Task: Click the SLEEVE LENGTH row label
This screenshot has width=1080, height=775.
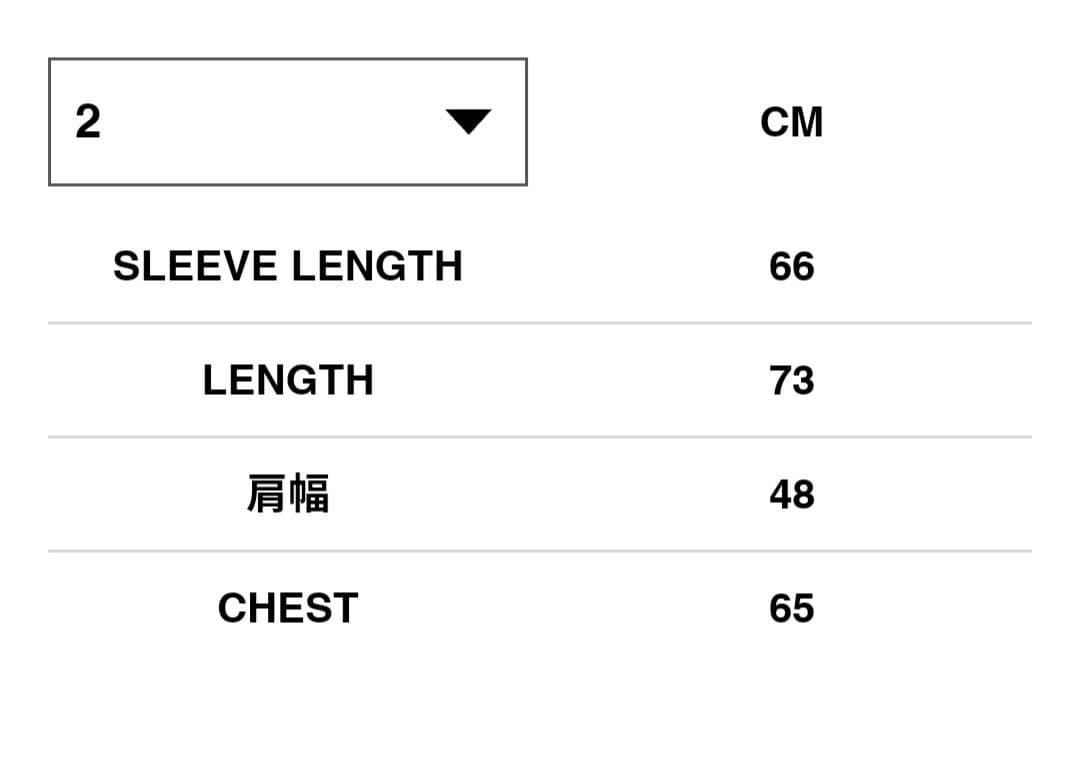Action: click(x=288, y=266)
